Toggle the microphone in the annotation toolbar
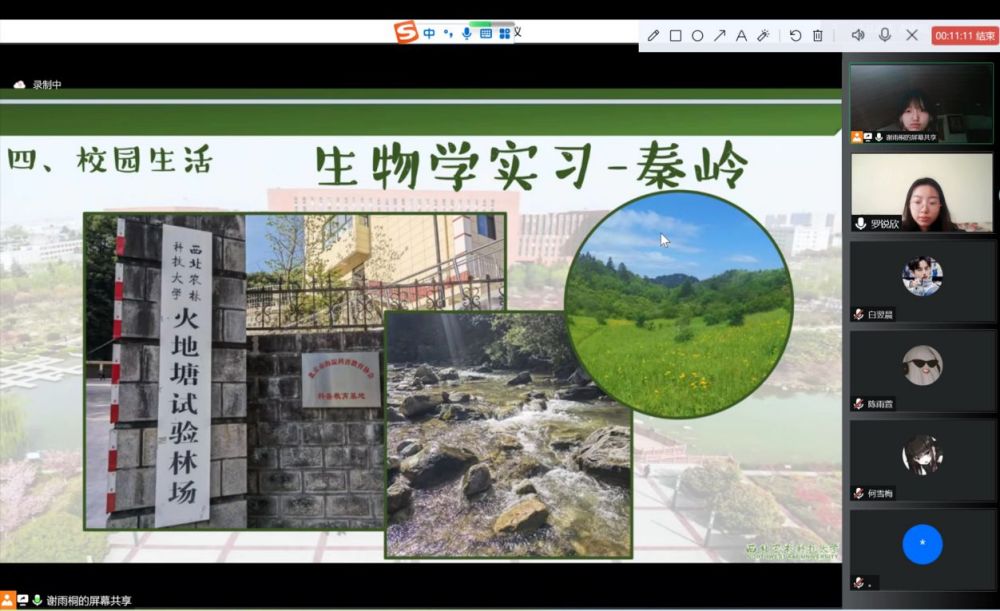The height and width of the screenshot is (611, 1000). click(885, 35)
